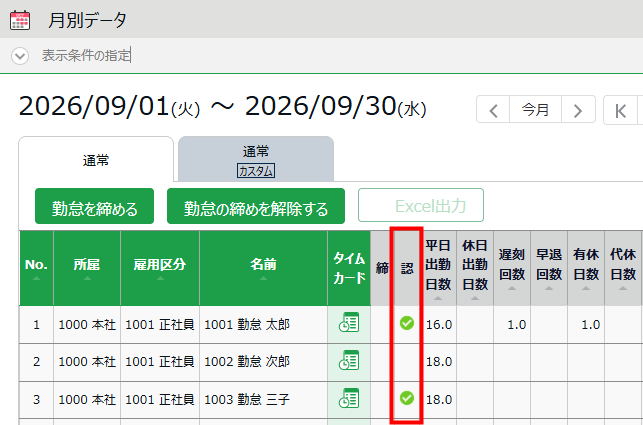
Task: Sort by 休日出勤日数 column header
Action: 475,268
